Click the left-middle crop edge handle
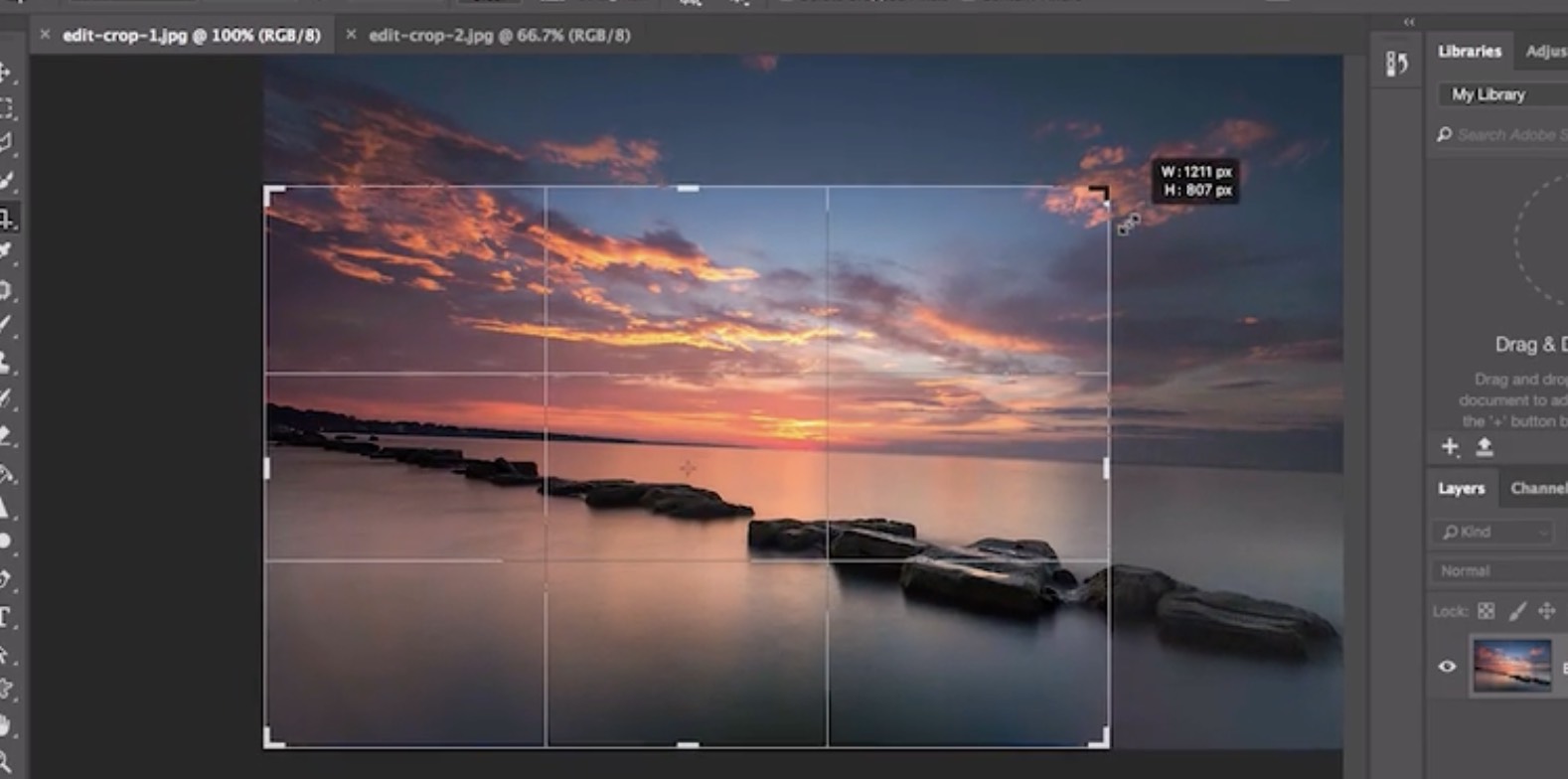Viewport: 1568px width, 779px height. click(x=266, y=467)
